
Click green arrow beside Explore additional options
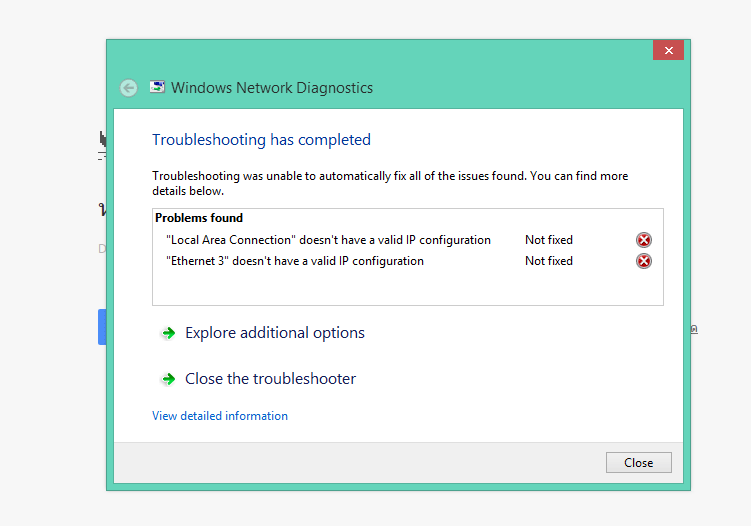(168, 333)
